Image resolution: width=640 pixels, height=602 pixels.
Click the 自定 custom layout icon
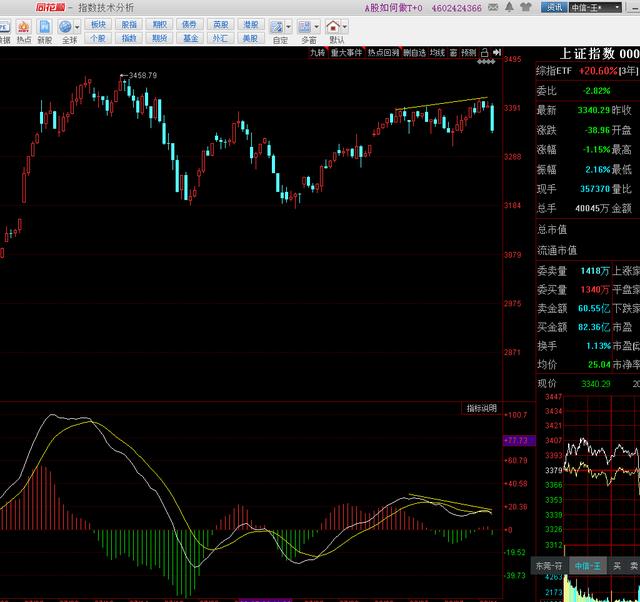pos(279,27)
